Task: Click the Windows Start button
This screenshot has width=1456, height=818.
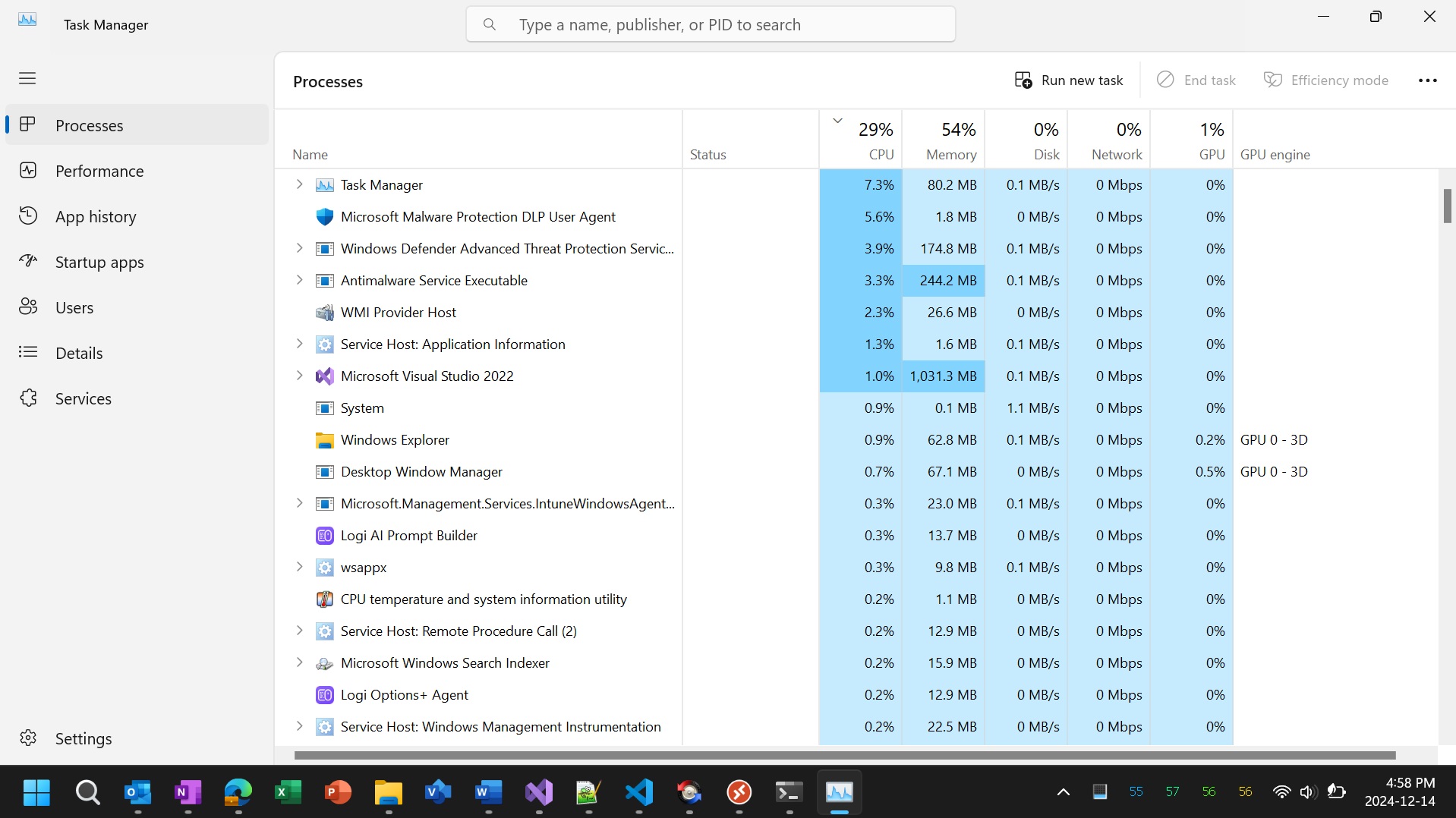Action: 36,793
